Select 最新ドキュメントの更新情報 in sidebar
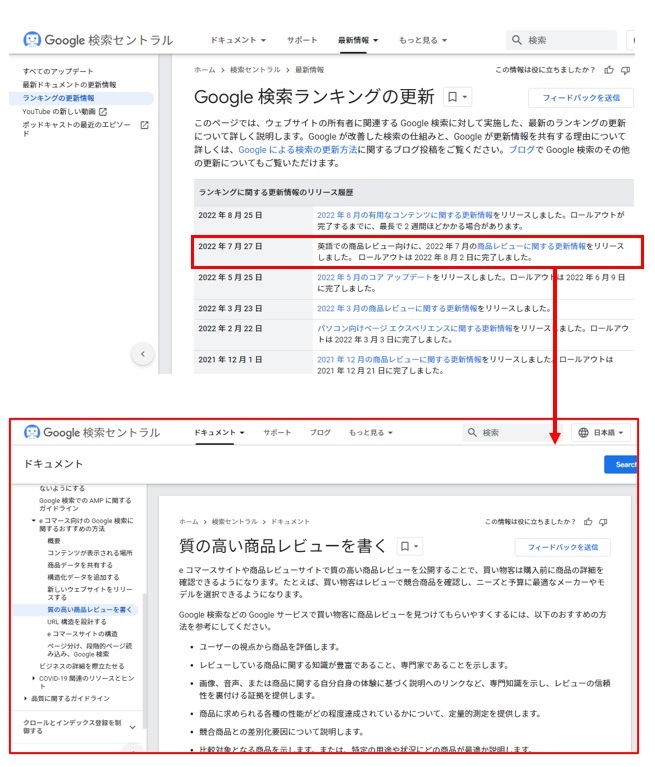The height and width of the screenshot is (767, 655). click(69, 85)
